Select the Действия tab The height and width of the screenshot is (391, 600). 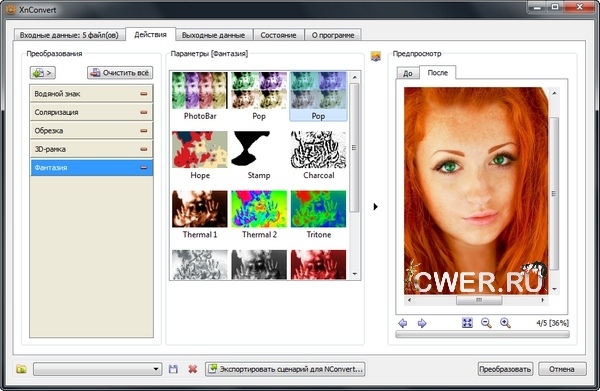pyautogui.click(x=150, y=34)
